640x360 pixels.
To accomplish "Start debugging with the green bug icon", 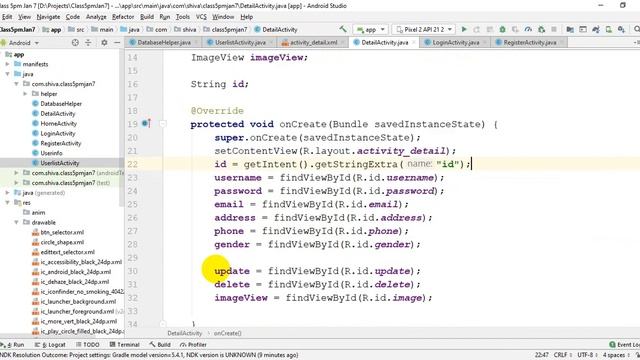I will [x=502, y=29].
